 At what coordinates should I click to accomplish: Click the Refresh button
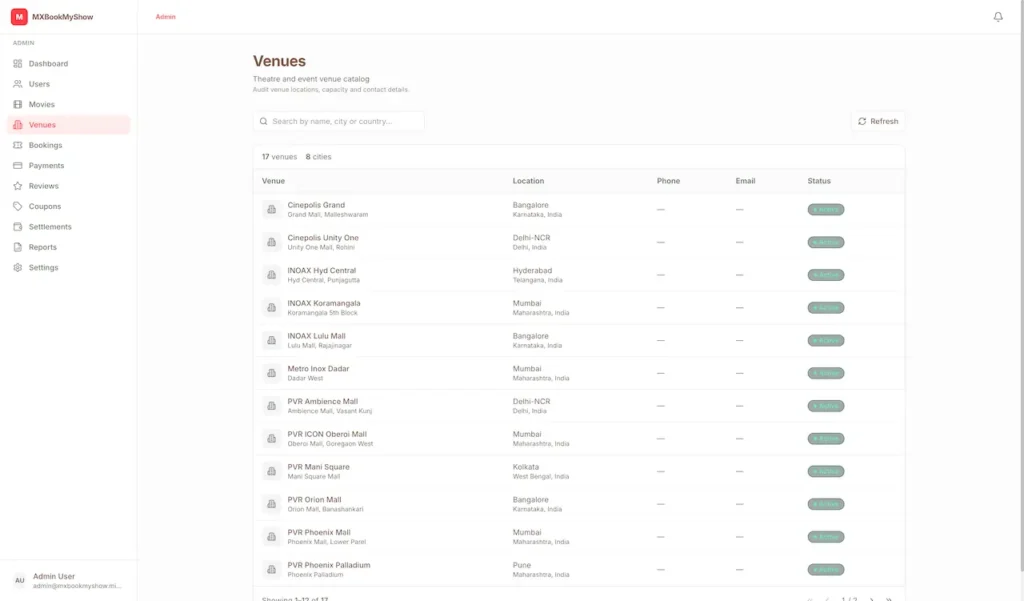pos(878,122)
